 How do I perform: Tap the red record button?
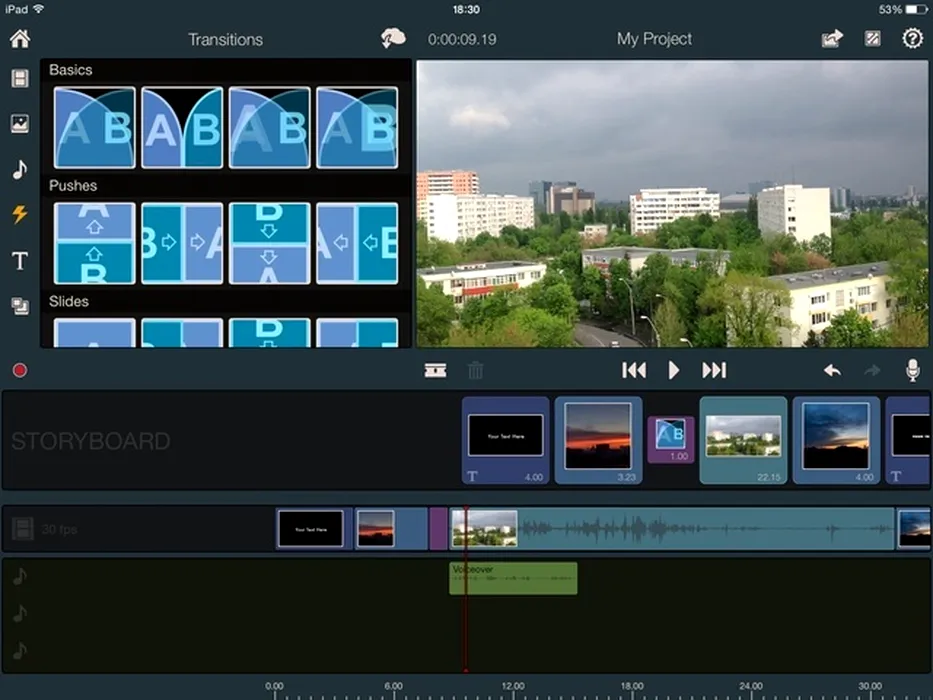click(x=20, y=370)
